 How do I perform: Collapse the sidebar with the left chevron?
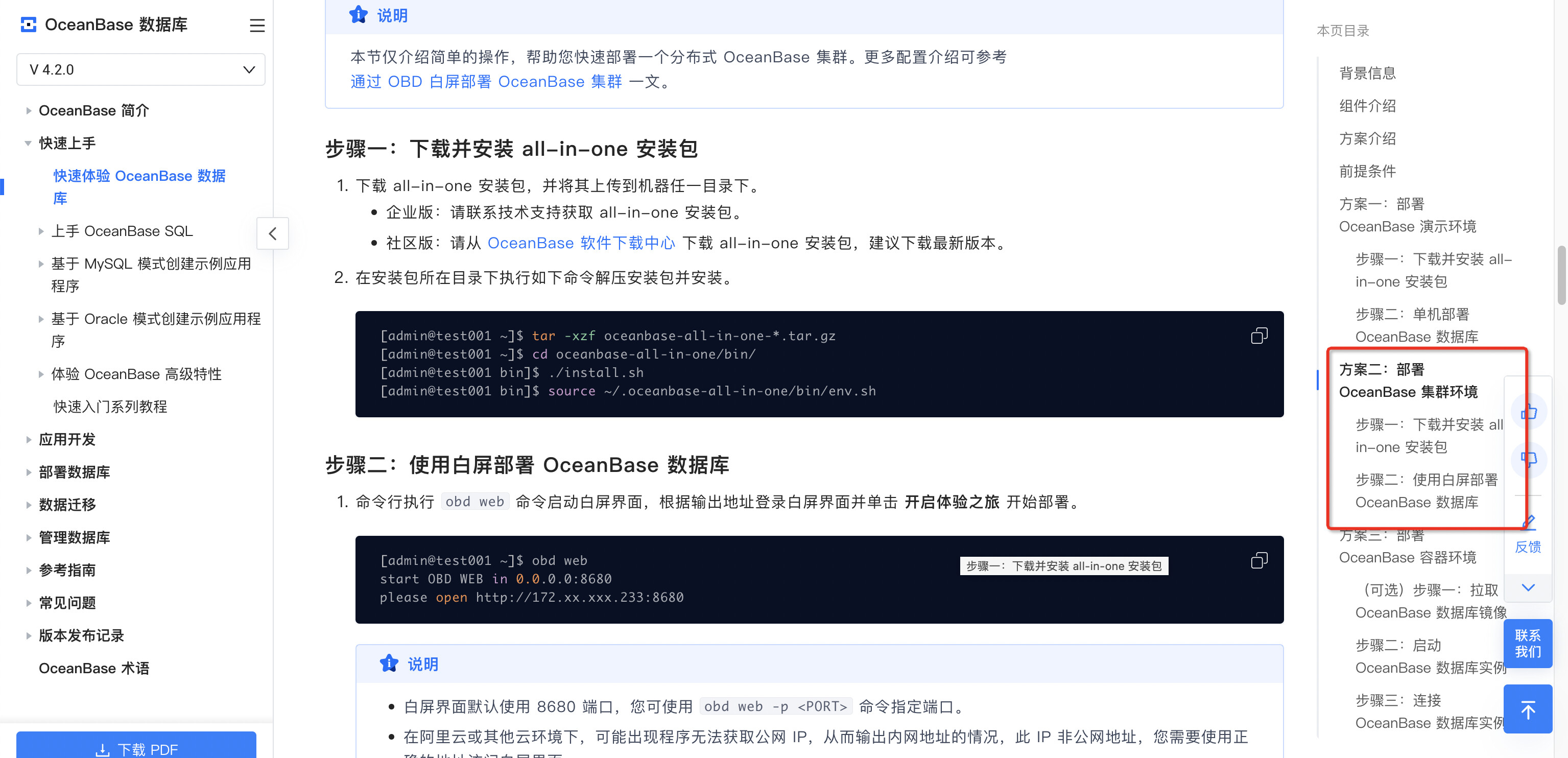point(273,233)
